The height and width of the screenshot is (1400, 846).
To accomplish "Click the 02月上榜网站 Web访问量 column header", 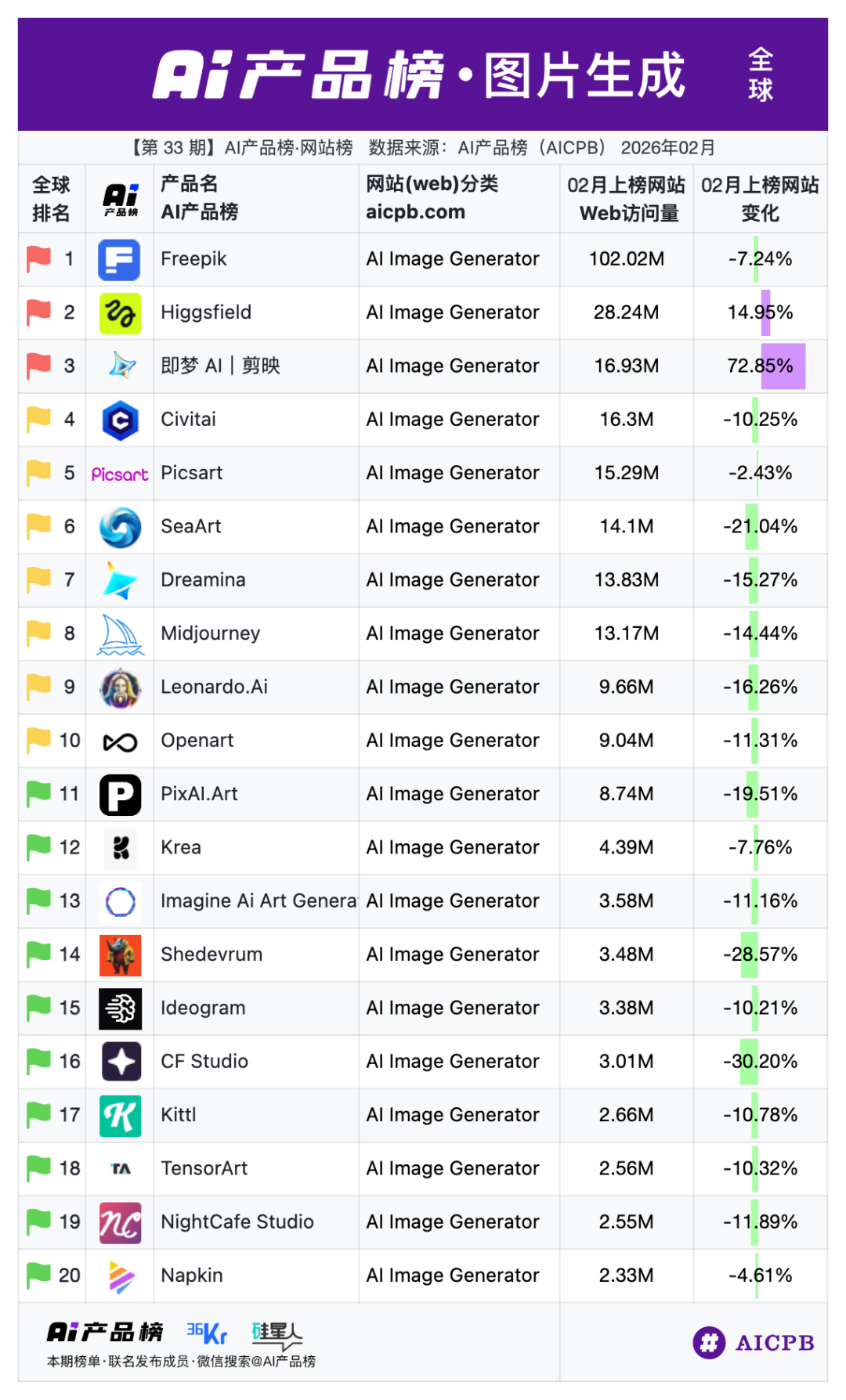I will pos(626,199).
